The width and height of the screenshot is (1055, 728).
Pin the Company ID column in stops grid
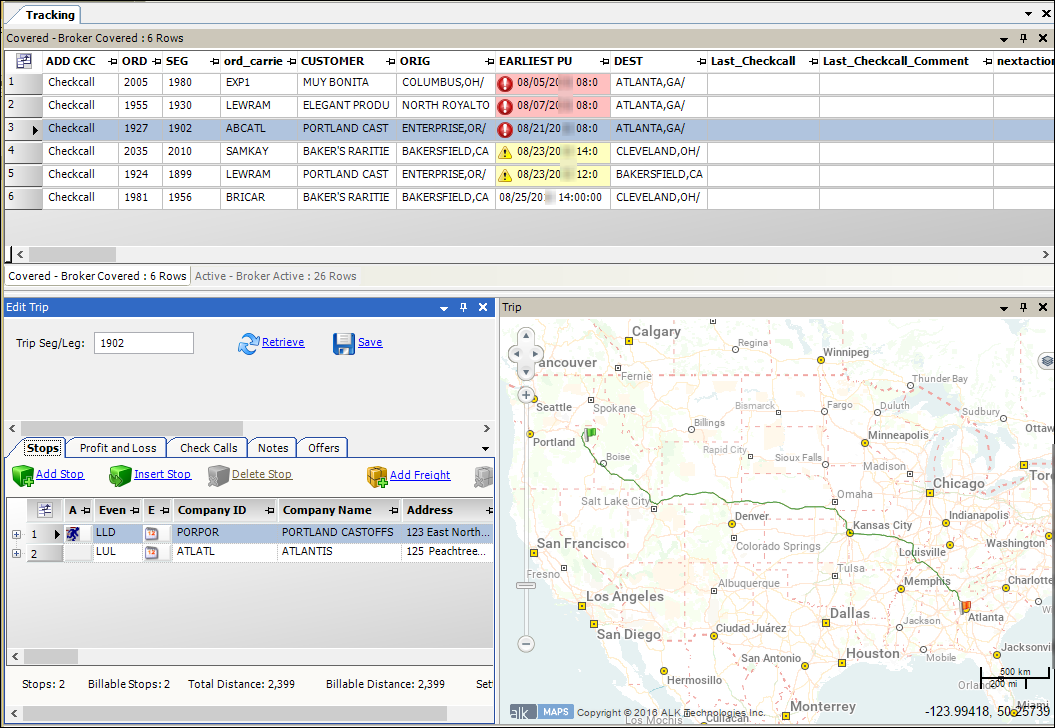click(x=270, y=511)
